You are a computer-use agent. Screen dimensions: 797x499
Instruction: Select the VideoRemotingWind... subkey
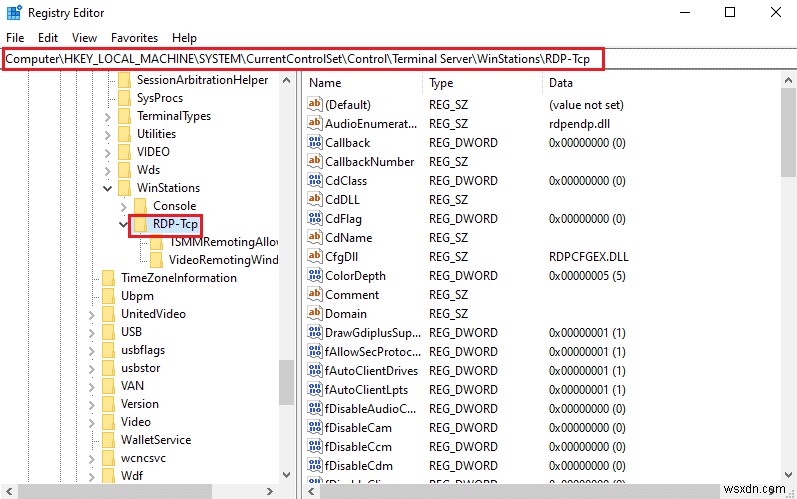tap(224, 260)
